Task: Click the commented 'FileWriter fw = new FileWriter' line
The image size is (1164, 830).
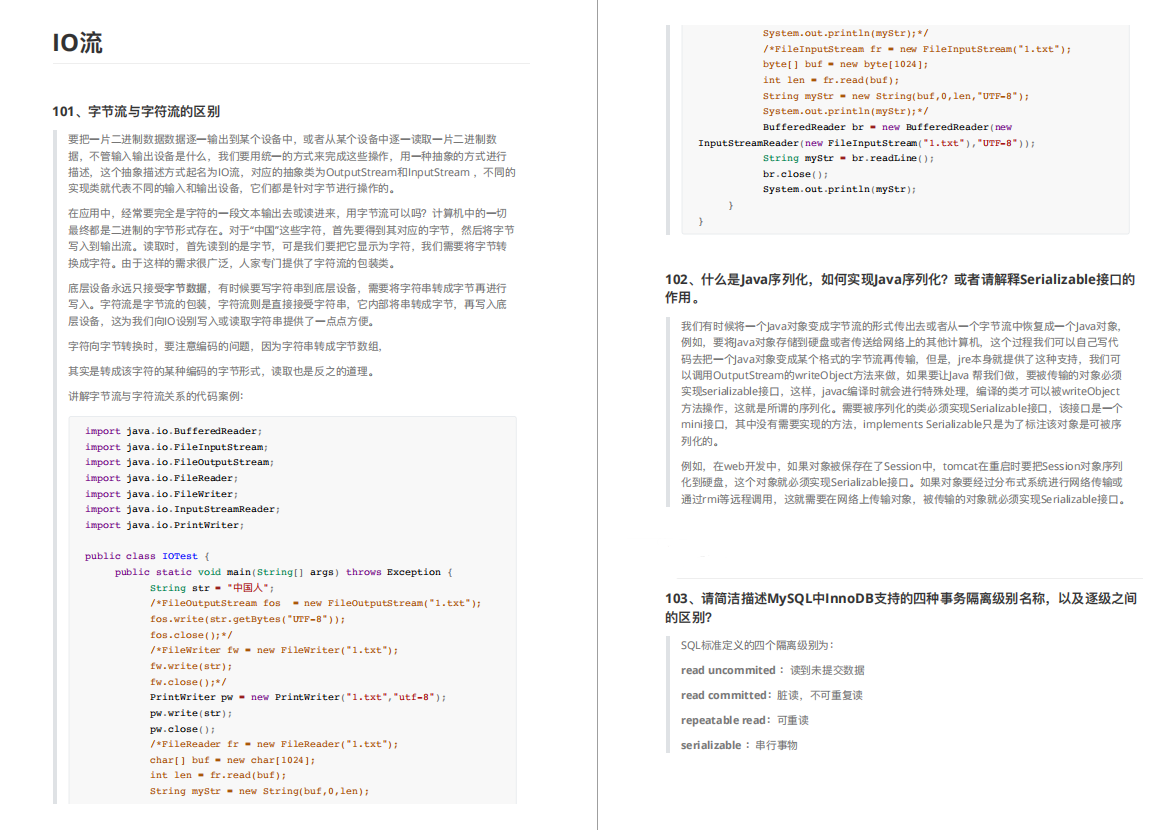Action: [x=274, y=650]
